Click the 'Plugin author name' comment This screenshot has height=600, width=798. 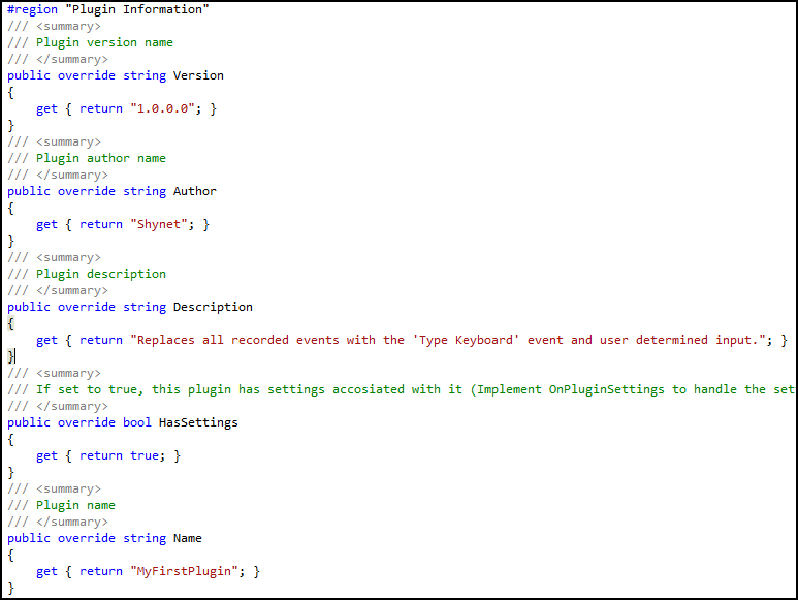101,158
